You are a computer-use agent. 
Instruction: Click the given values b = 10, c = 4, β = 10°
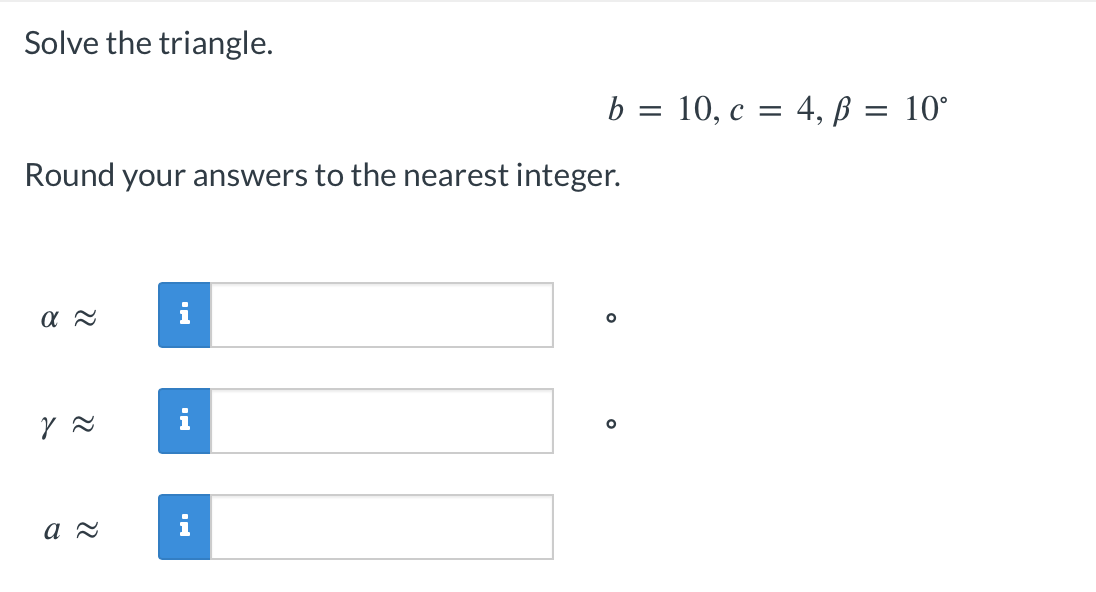[x=779, y=110]
